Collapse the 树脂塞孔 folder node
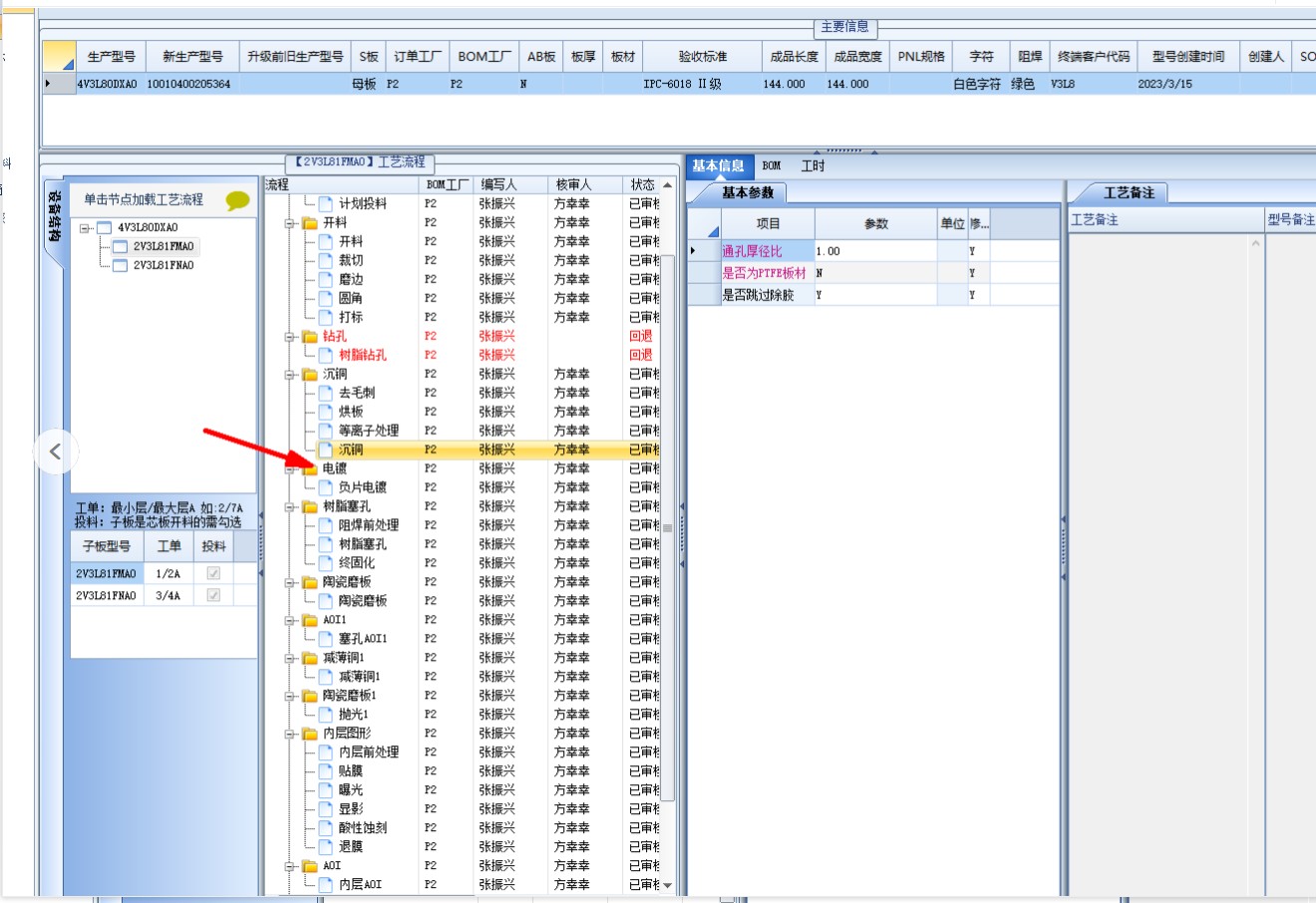1316x903 pixels. click(290, 507)
